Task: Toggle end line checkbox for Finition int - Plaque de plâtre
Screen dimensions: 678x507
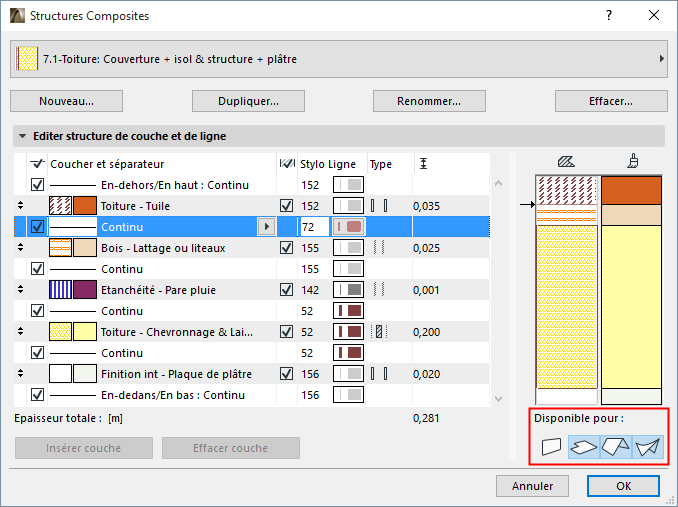Action: pyautogui.click(x=287, y=373)
